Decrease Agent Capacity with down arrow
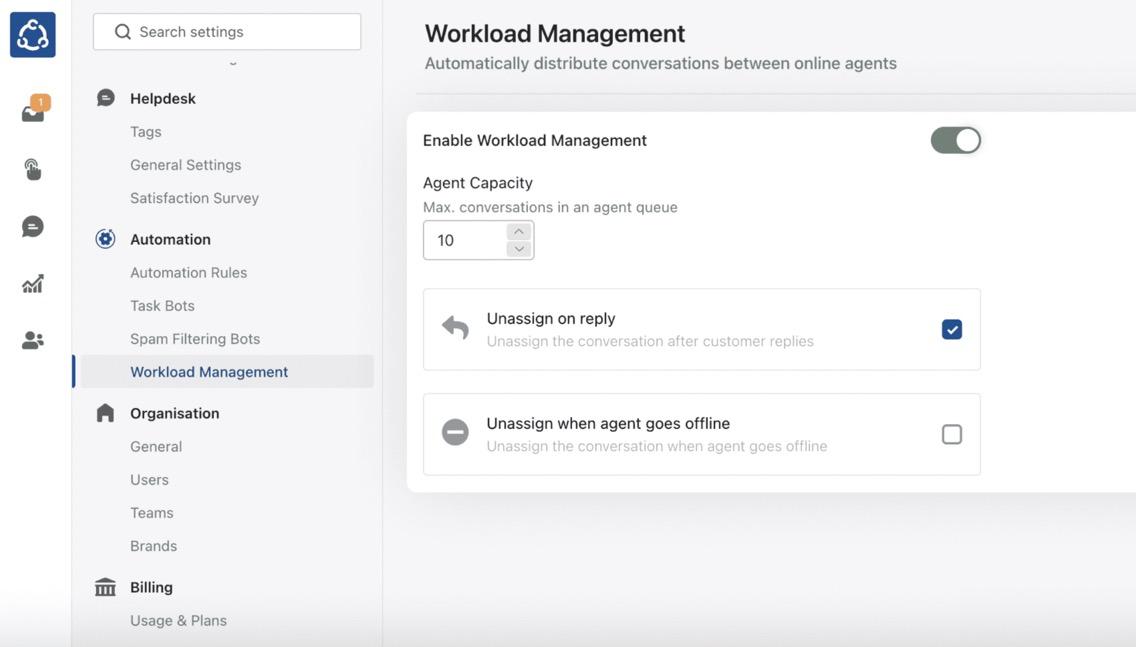The image size is (1136, 647). click(x=518, y=249)
